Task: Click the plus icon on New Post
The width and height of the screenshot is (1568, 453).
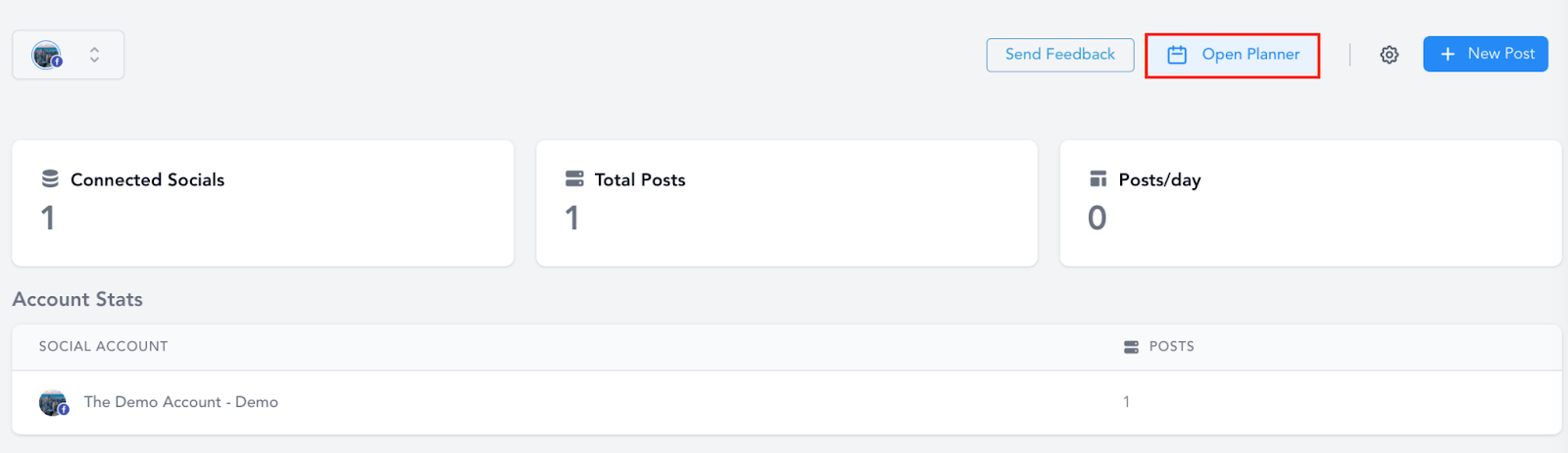Action: click(1447, 54)
